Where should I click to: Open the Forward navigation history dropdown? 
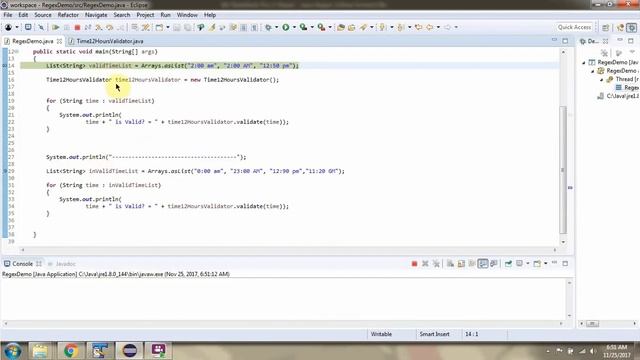[x=456, y=27]
